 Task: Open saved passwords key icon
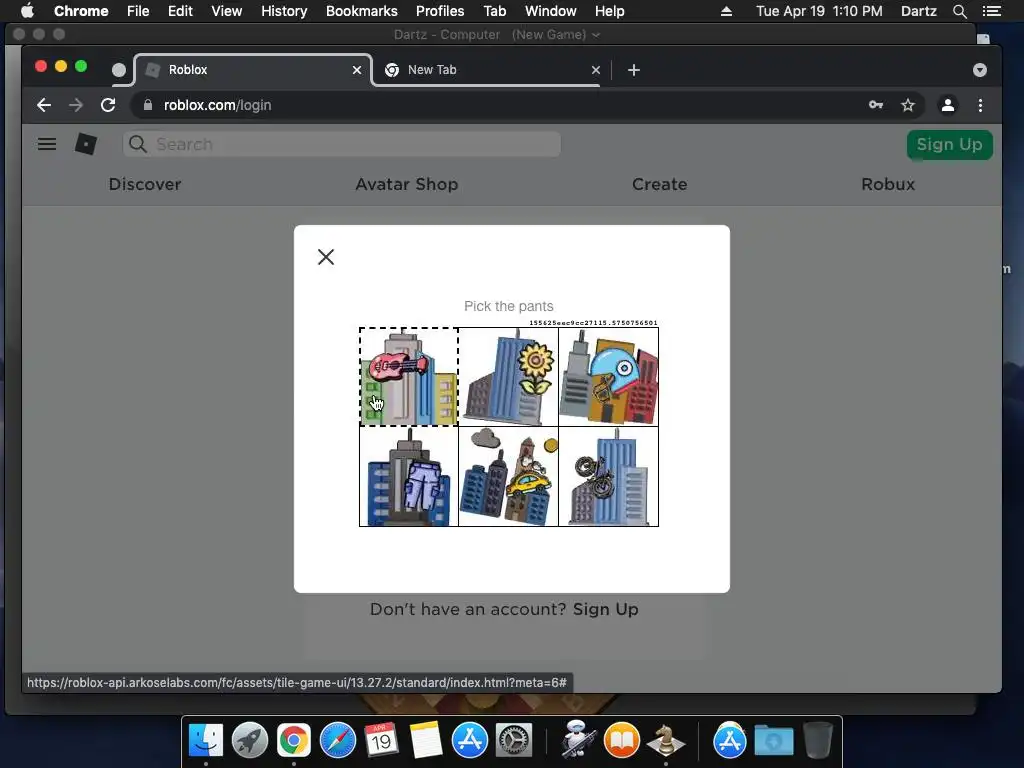click(876, 105)
